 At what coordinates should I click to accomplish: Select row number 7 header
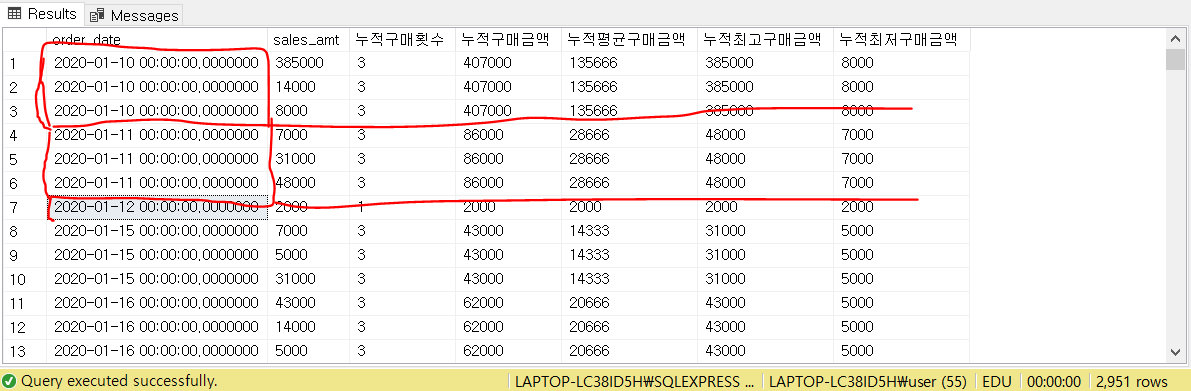24,207
